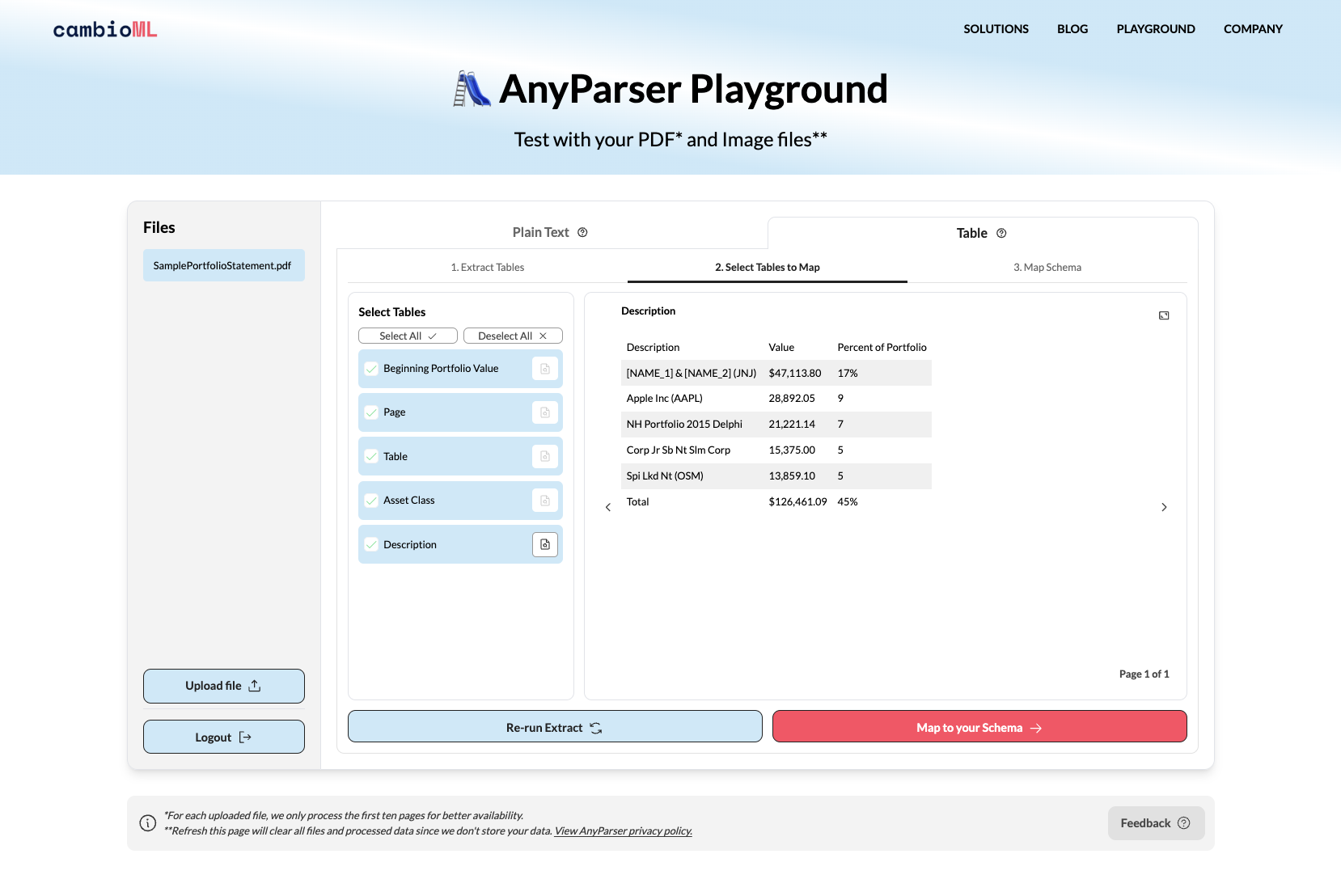
Task: Uncheck the Page table checkbox
Action: [x=371, y=412]
